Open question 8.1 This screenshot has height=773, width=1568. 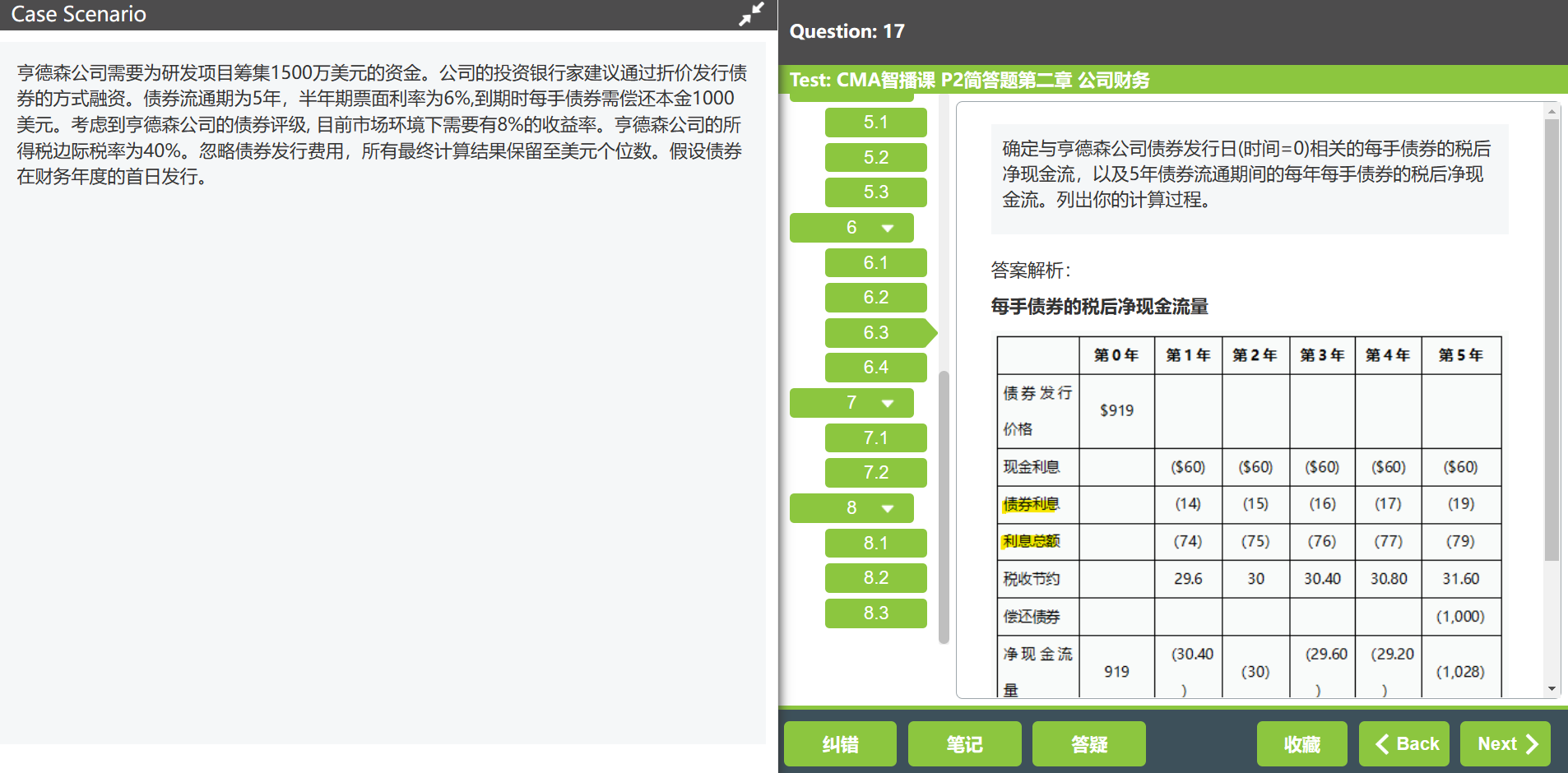pos(876,544)
